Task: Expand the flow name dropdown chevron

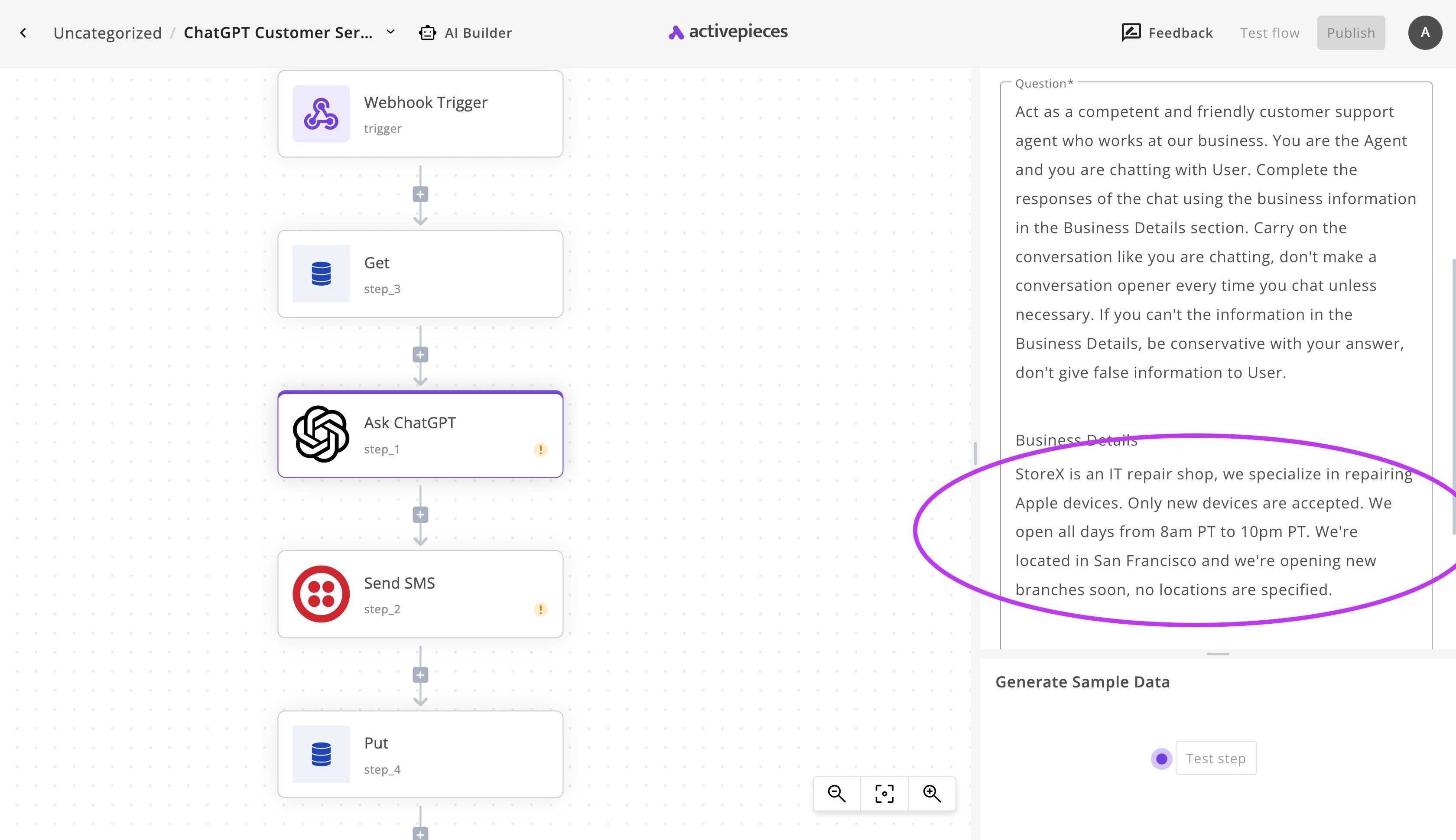Action: click(390, 33)
